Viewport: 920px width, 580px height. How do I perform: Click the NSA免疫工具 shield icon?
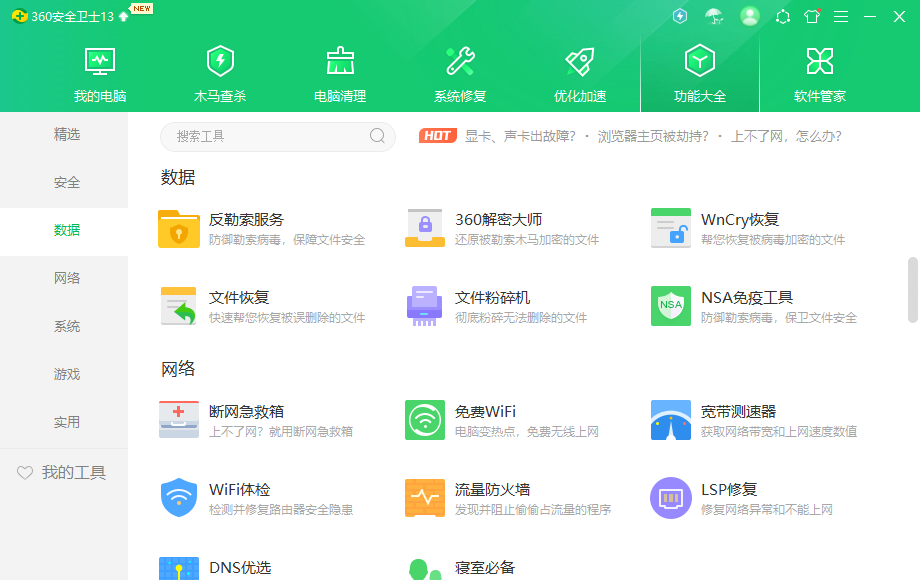671,306
